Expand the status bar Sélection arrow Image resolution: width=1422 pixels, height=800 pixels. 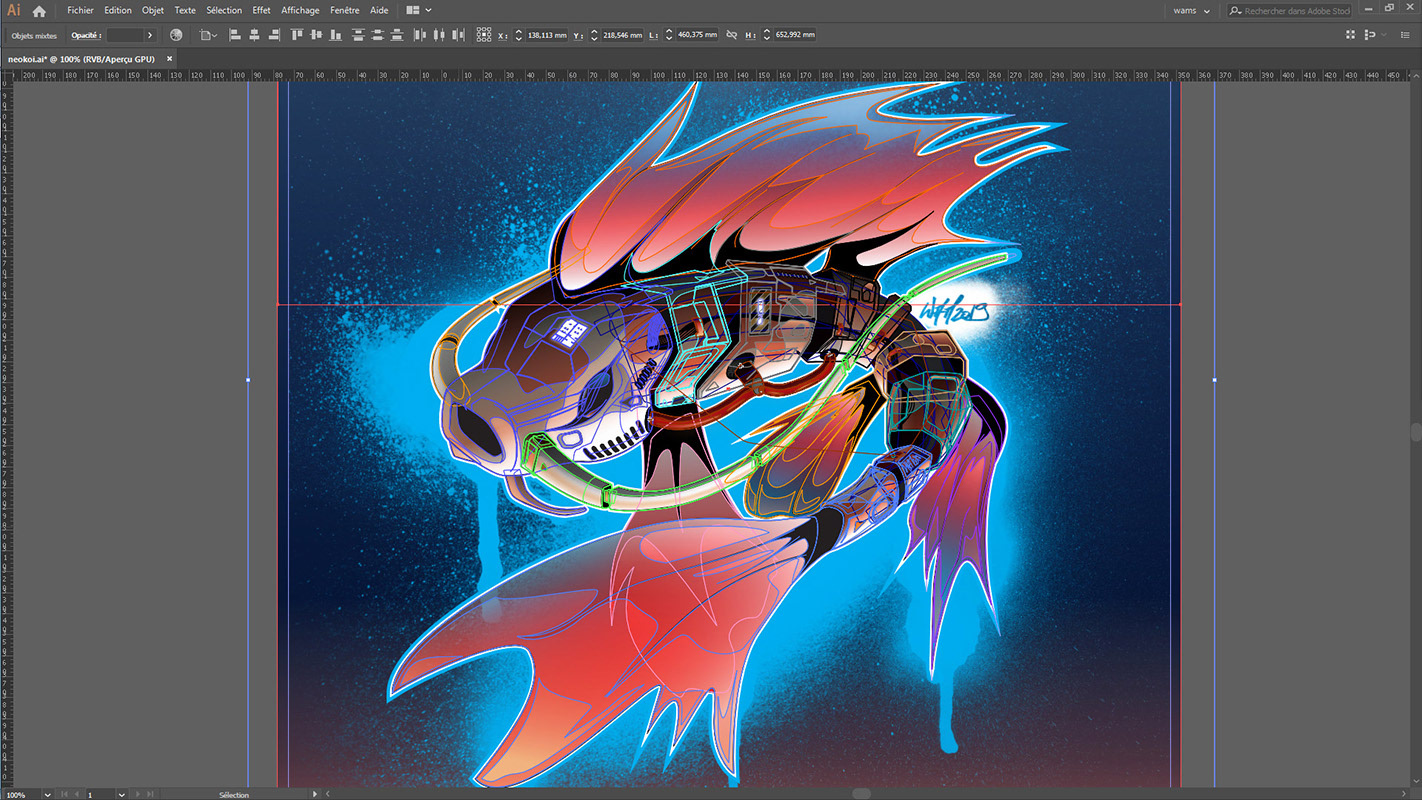click(x=315, y=795)
